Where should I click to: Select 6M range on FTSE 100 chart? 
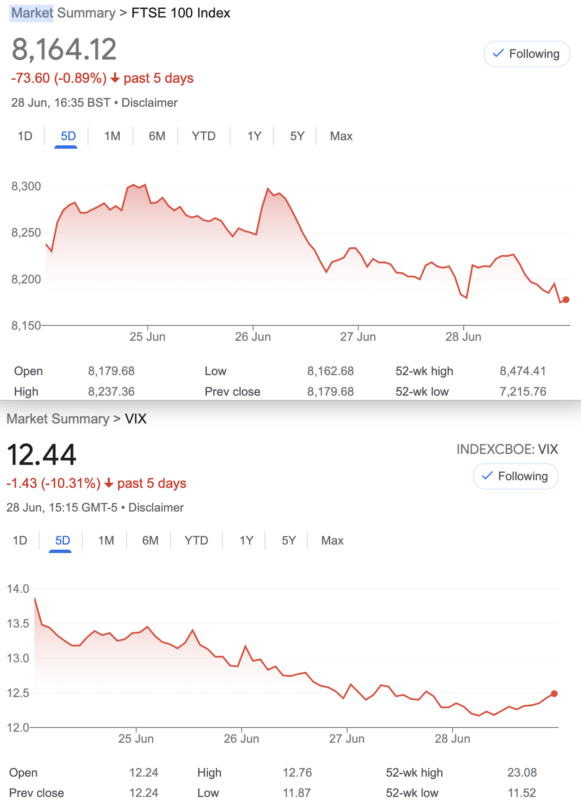click(x=157, y=136)
